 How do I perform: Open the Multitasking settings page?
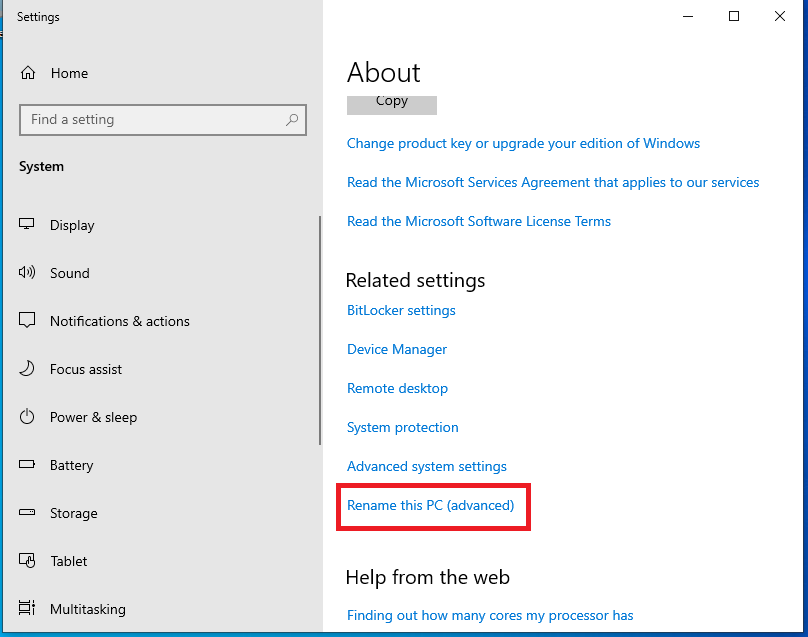87,609
